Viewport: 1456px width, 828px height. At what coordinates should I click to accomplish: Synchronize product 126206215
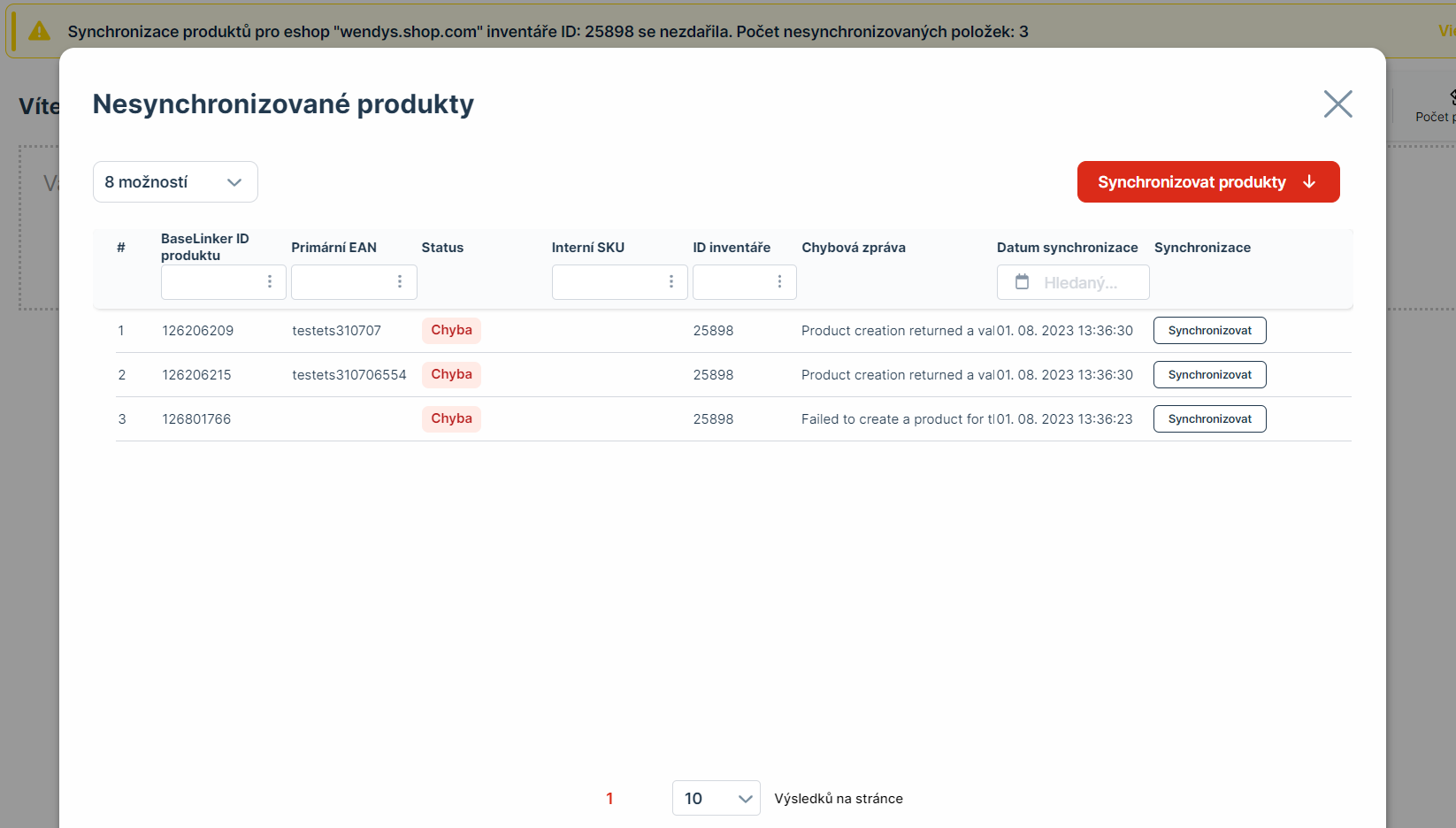(x=1209, y=375)
